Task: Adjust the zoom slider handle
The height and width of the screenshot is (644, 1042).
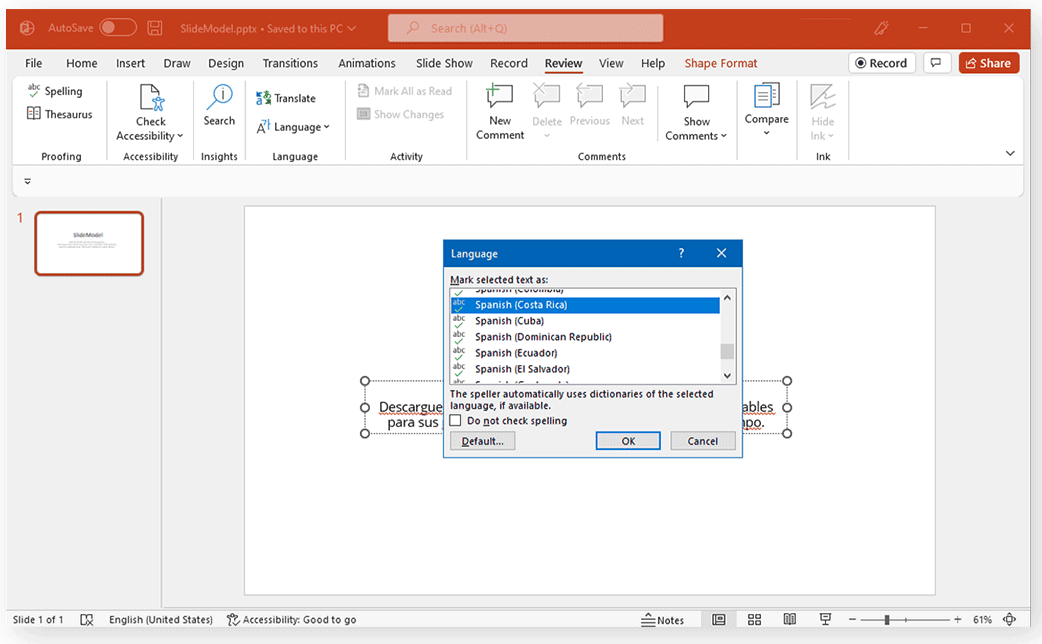Action: 886,619
